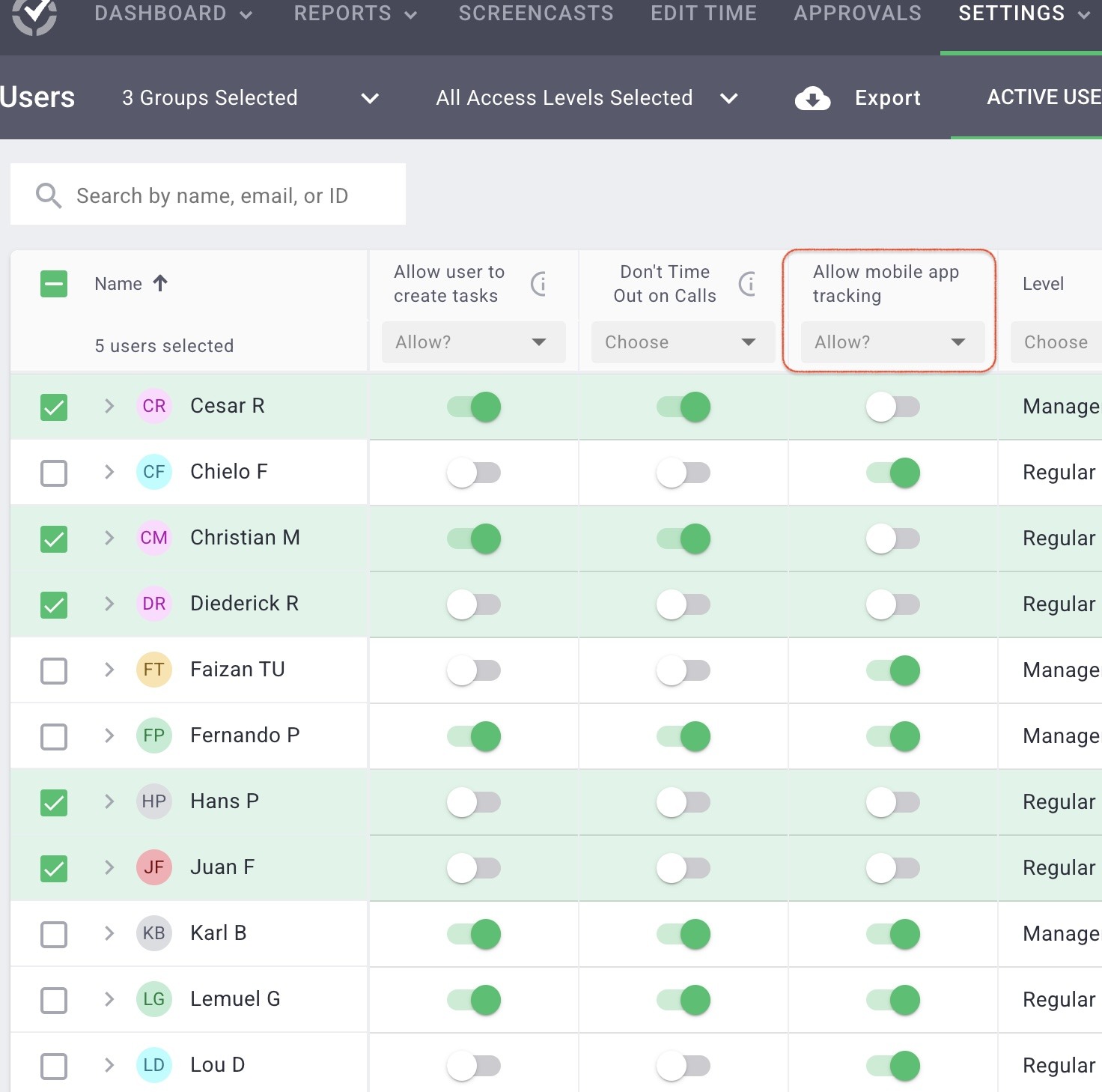The image size is (1102, 1092).
Task: Open the Settings menu
Action: coord(1024,13)
